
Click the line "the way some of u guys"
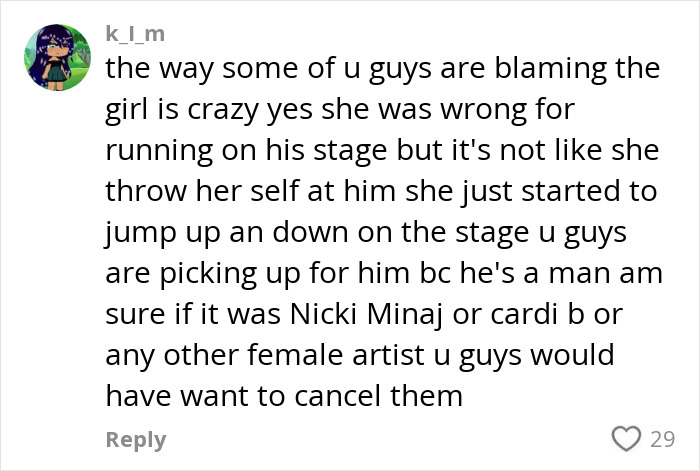click(383, 69)
